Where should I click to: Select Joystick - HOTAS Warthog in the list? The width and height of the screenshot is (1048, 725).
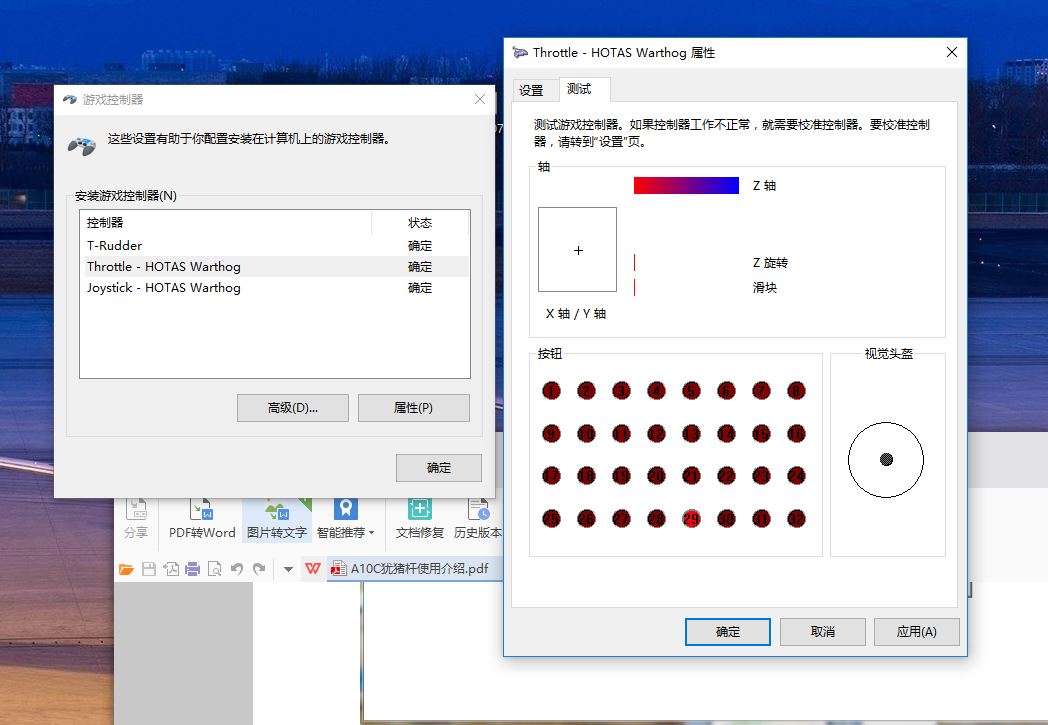click(275, 287)
